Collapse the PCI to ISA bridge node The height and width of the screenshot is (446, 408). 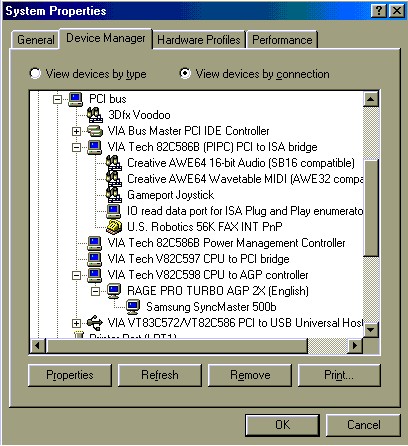pyautogui.click(x=76, y=147)
